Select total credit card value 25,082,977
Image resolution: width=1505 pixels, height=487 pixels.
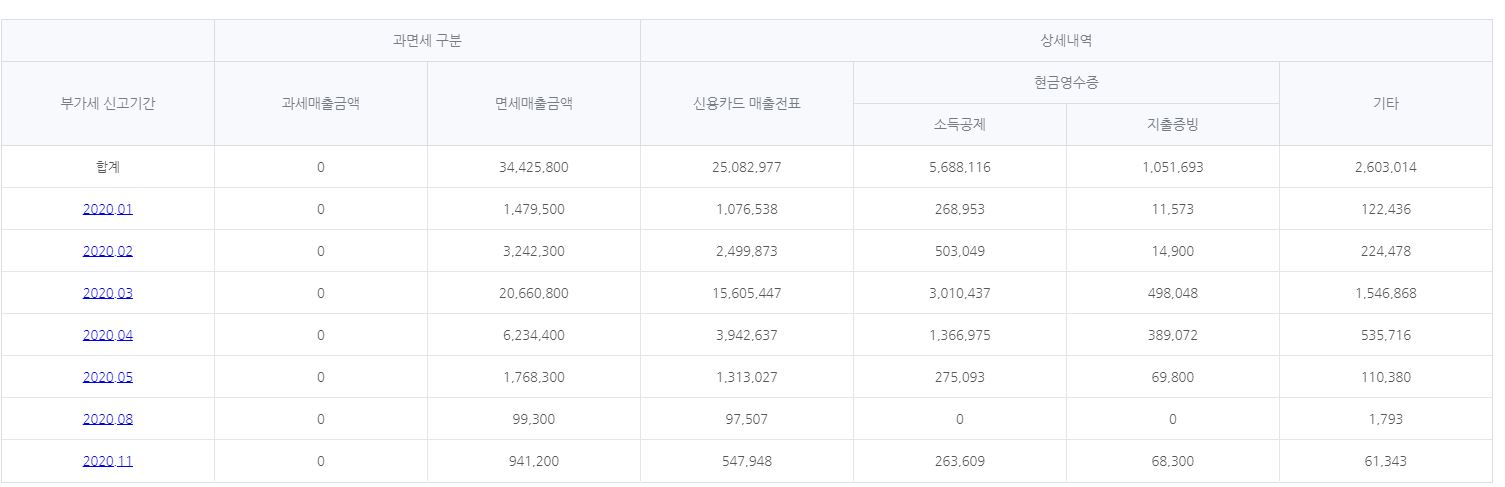[x=746, y=167]
